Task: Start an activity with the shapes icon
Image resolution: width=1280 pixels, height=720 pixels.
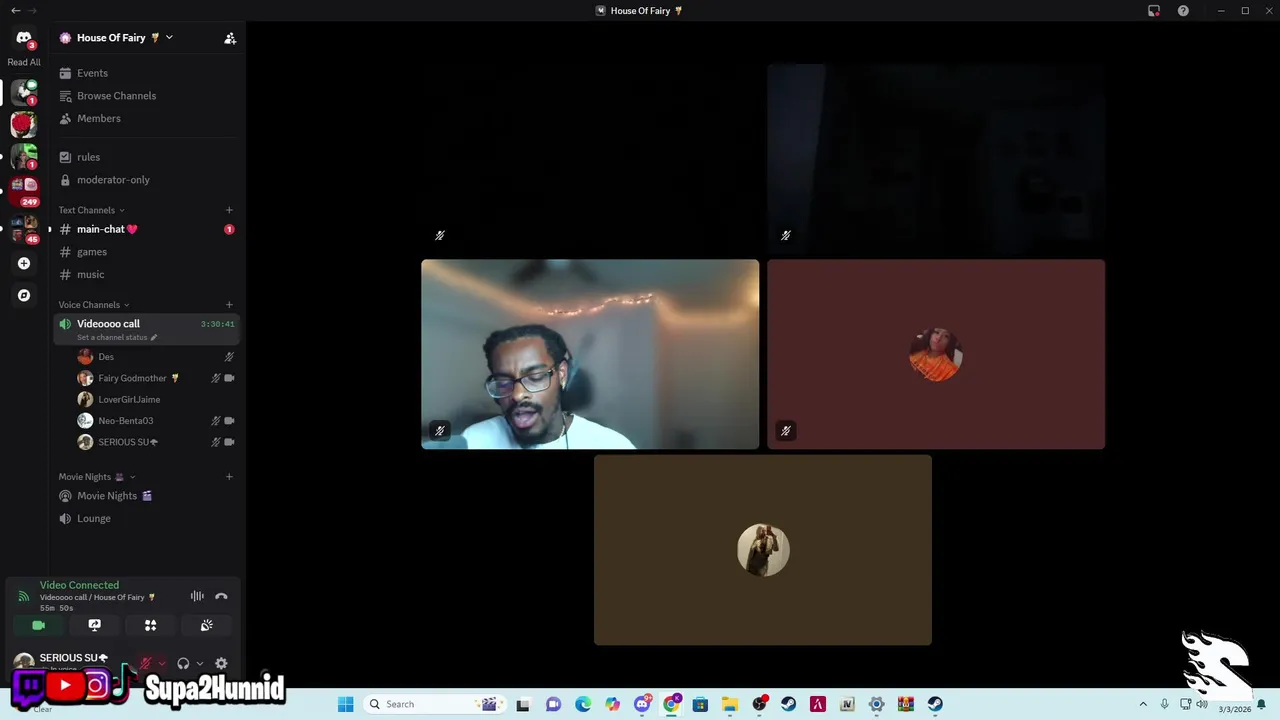Action: 150,625
